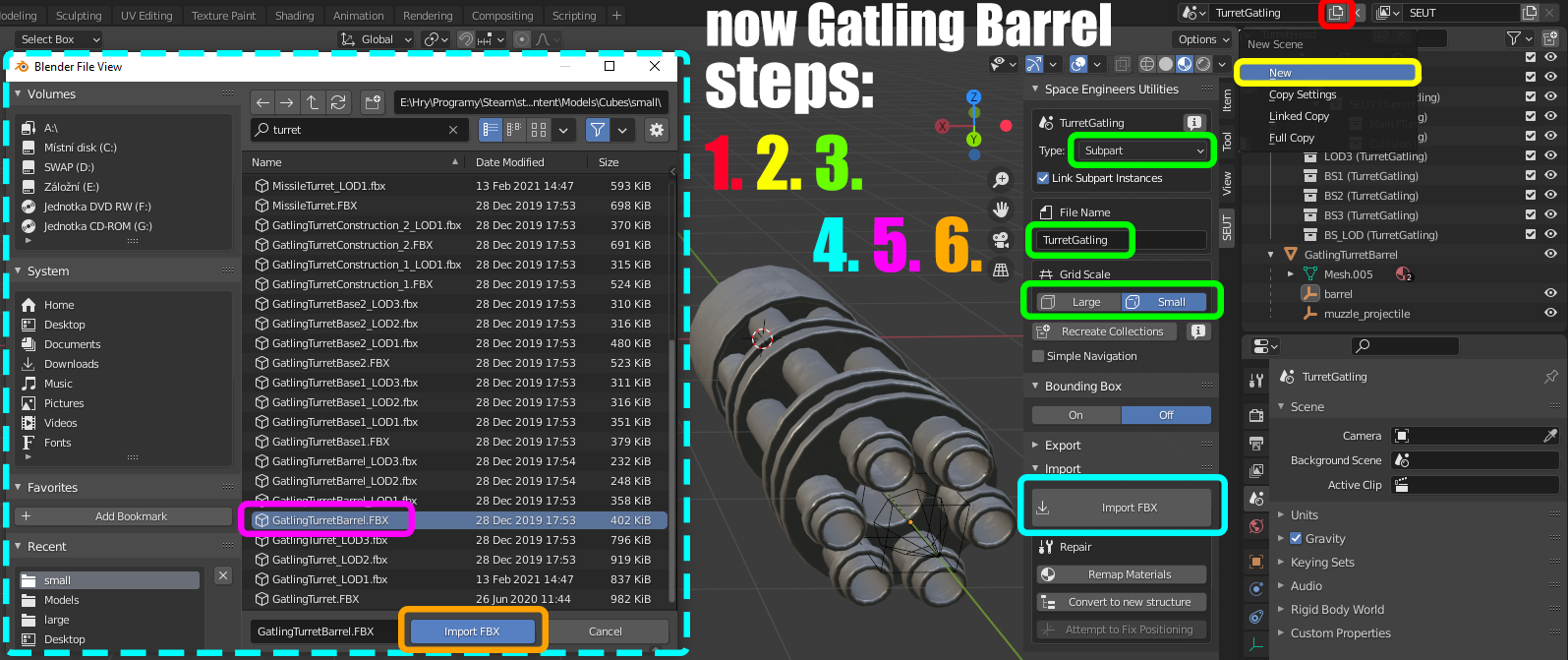This screenshot has width=1568, height=660.
Task: Choose Linked Copy in scene menu
Action: (1299, 116)
